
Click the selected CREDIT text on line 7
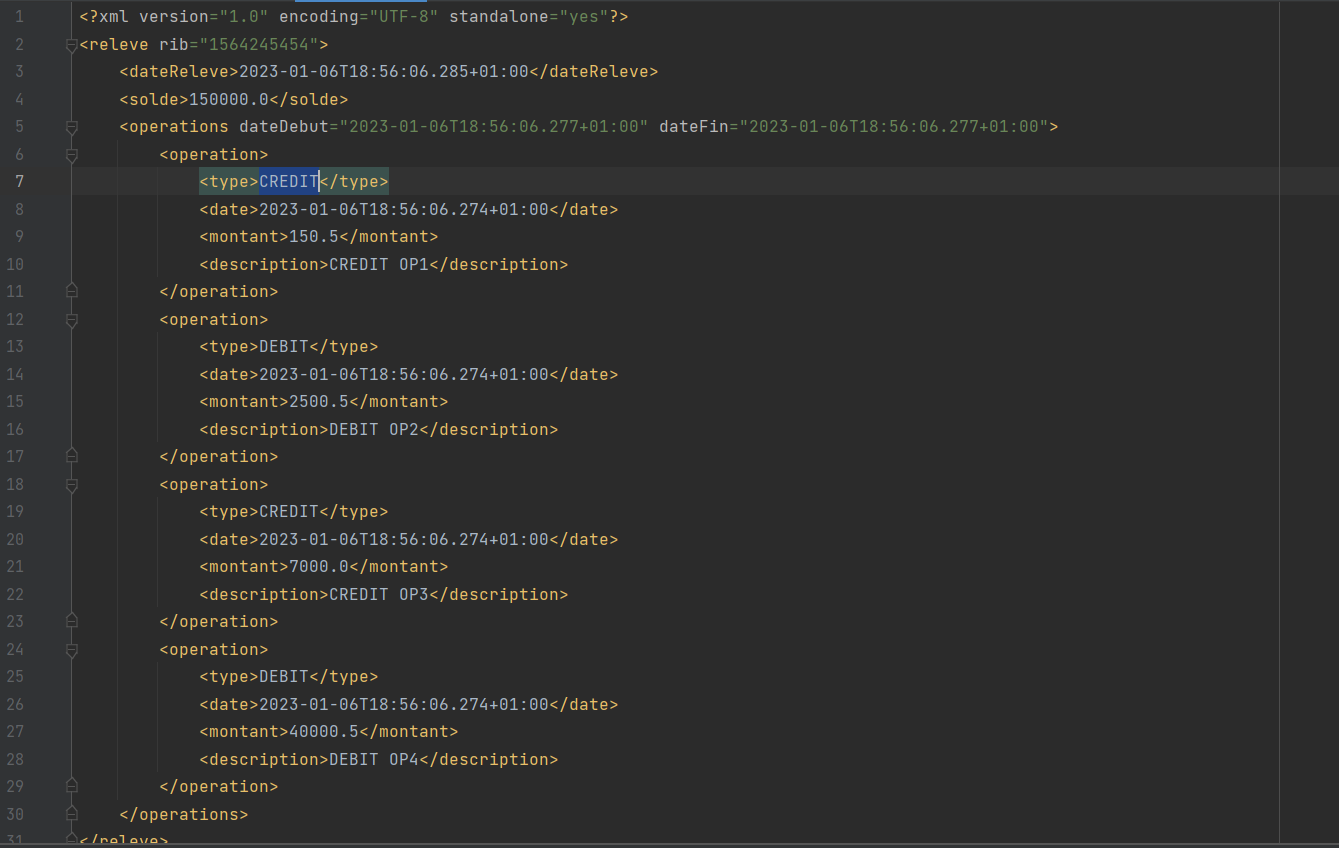tap(289, 181)
